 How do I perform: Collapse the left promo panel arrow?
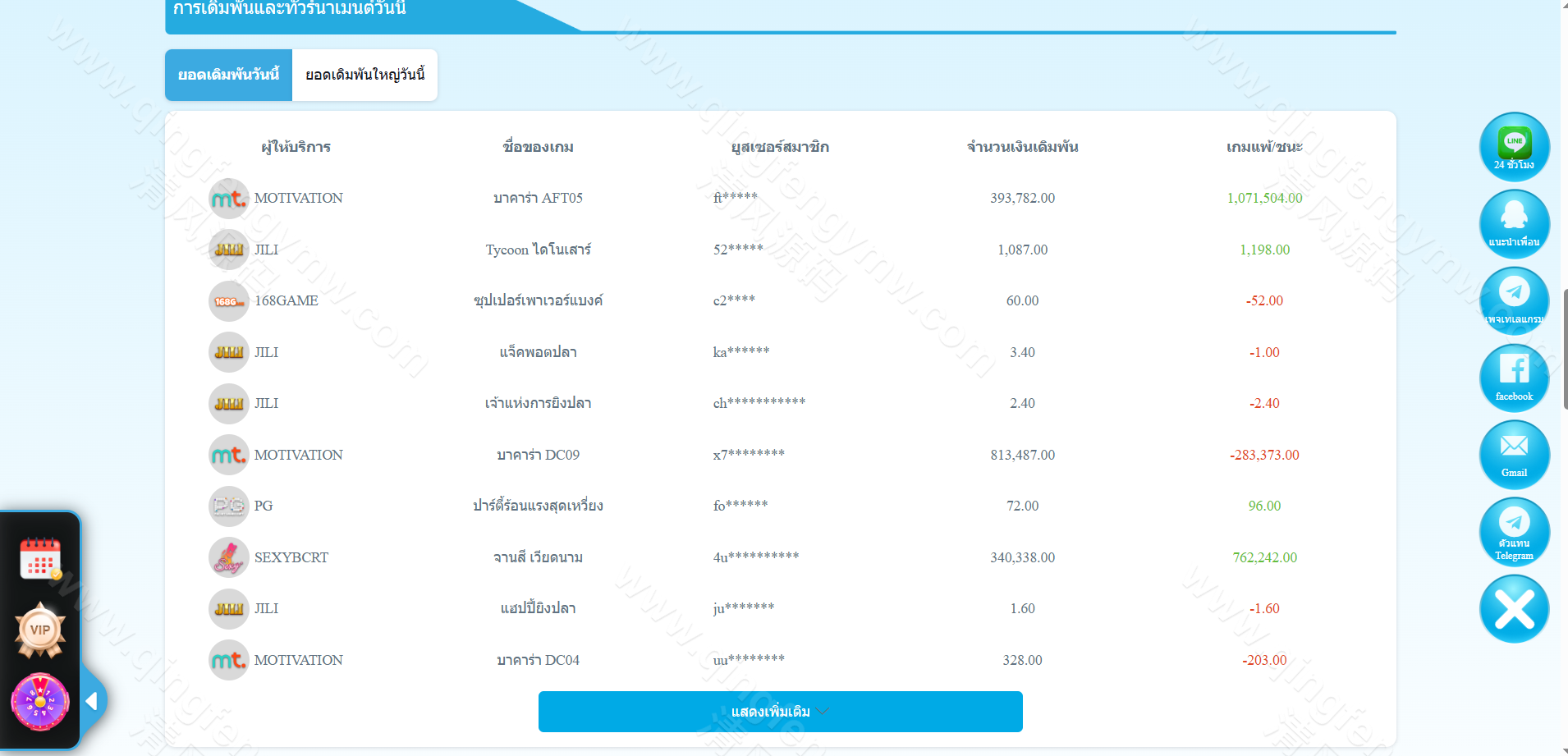click(x=92, y=701)
